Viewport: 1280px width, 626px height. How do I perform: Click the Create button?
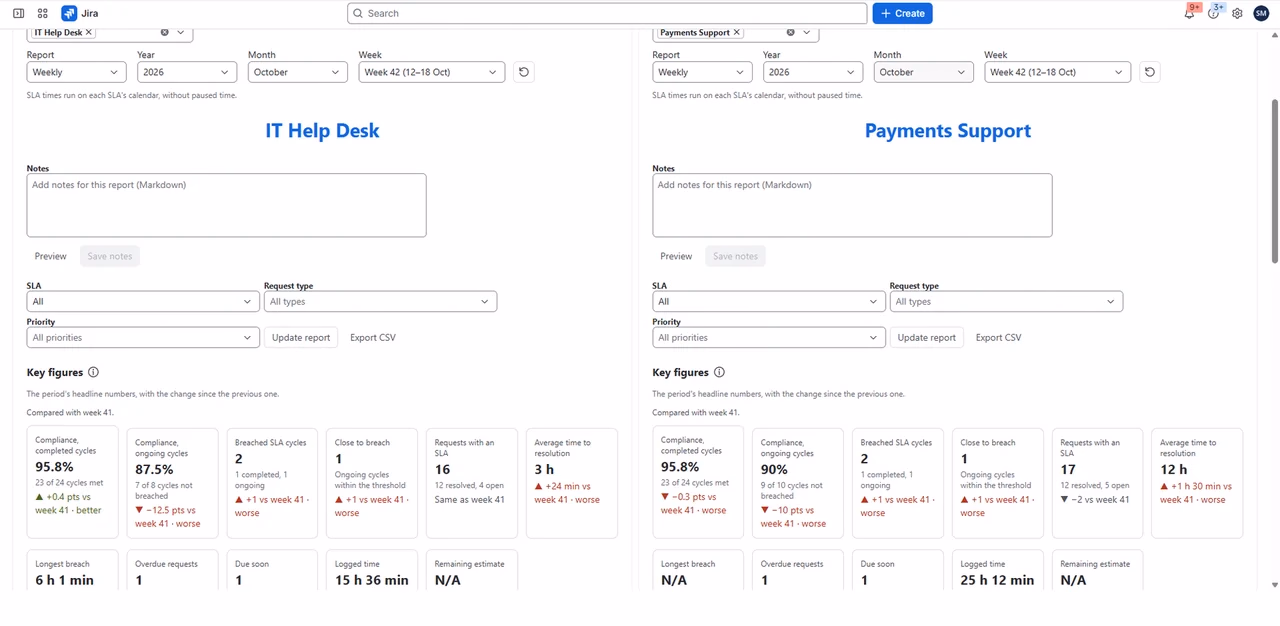click(902, 13)
